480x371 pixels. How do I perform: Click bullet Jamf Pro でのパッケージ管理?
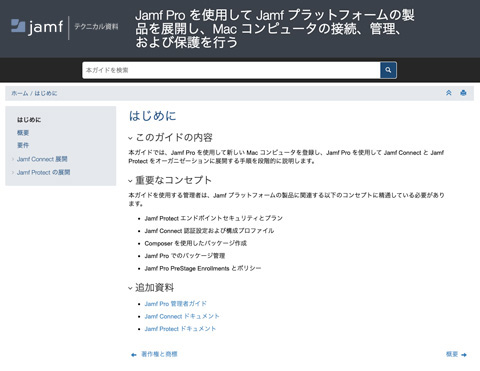pos(185,256)
